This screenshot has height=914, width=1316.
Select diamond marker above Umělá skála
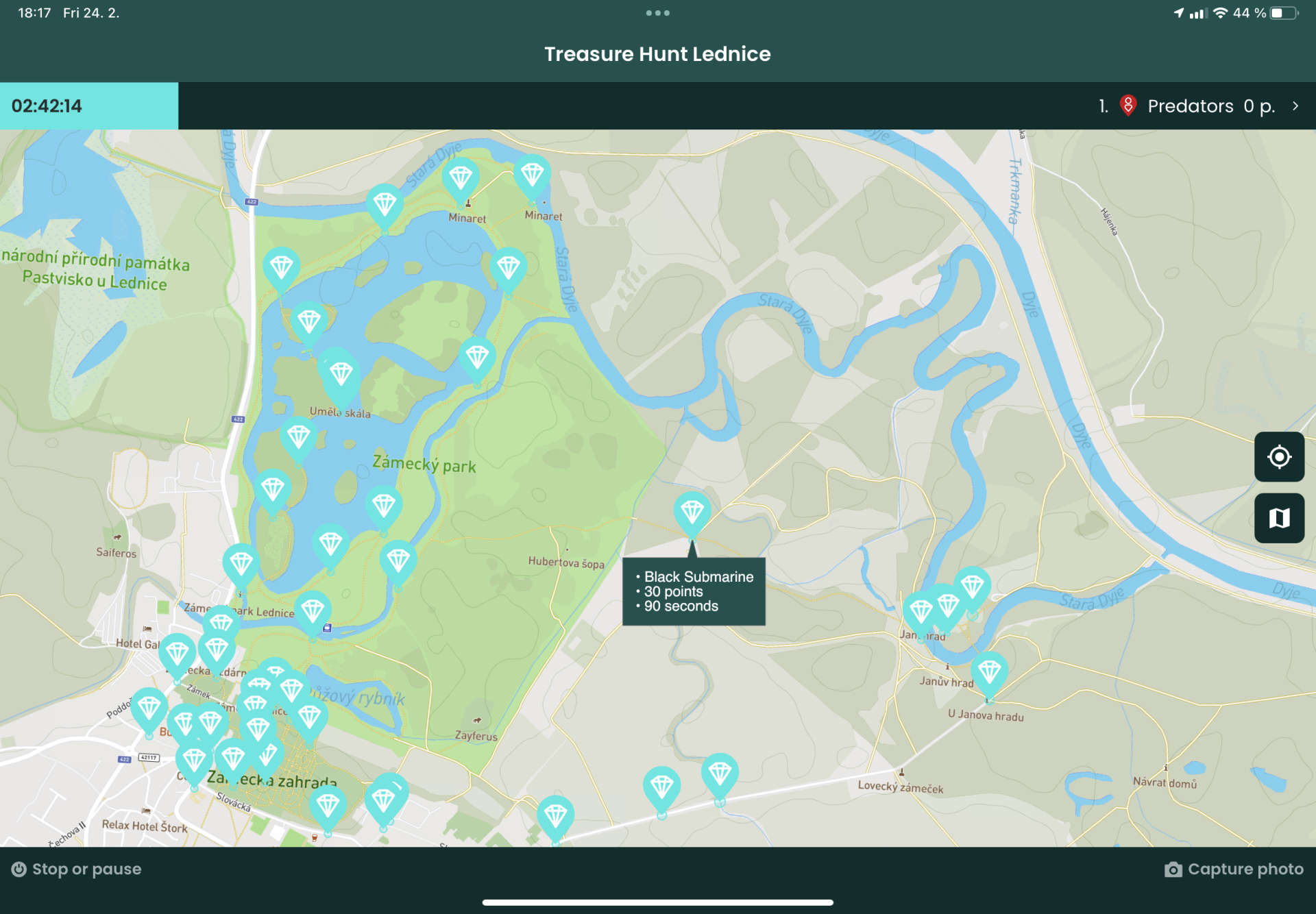[x=341, y=375]
